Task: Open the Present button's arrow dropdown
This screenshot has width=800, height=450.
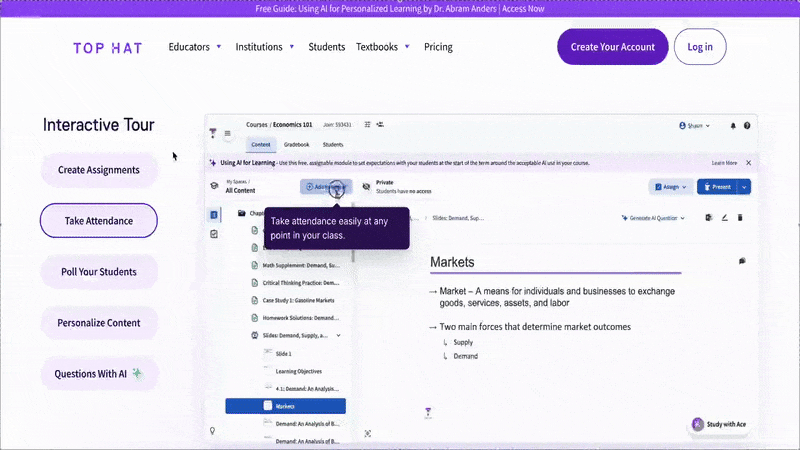Action: (x=744, y=187)
